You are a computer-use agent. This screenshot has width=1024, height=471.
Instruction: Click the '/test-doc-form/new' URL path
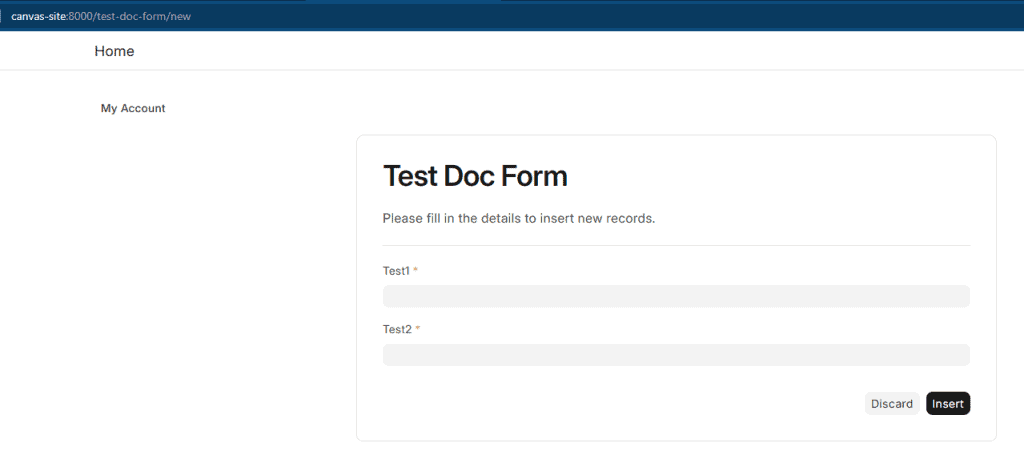click(143, 16)
